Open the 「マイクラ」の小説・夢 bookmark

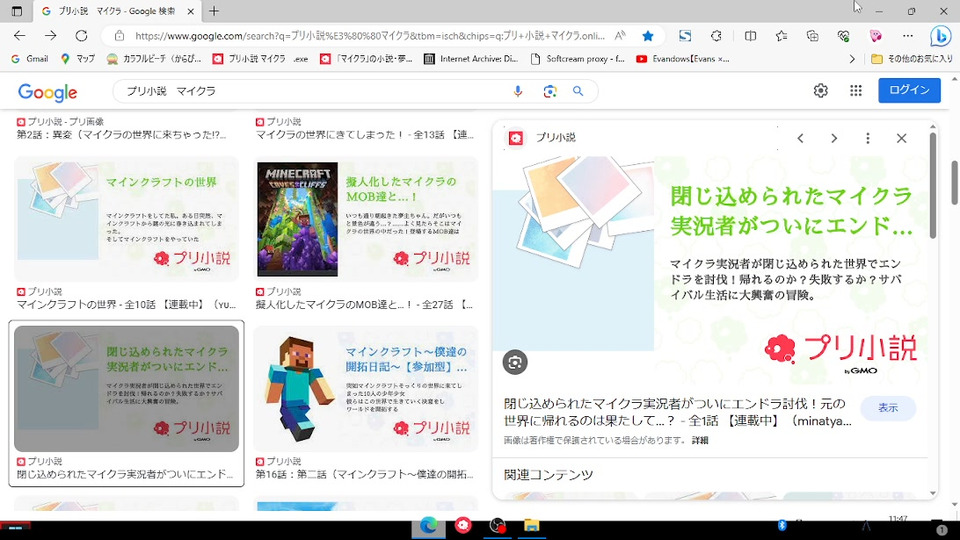click(x=366, y=59)
